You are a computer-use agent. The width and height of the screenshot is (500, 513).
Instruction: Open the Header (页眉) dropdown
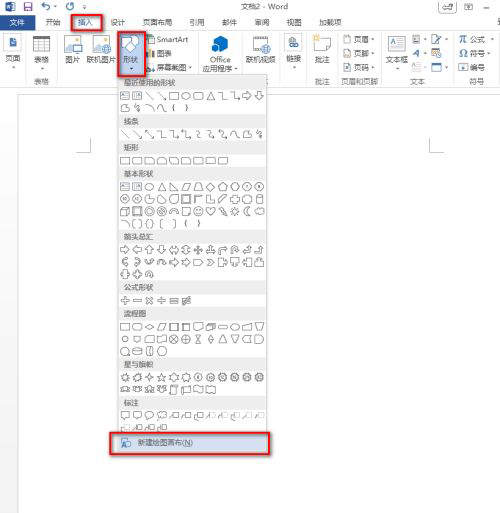click(359, 39)
